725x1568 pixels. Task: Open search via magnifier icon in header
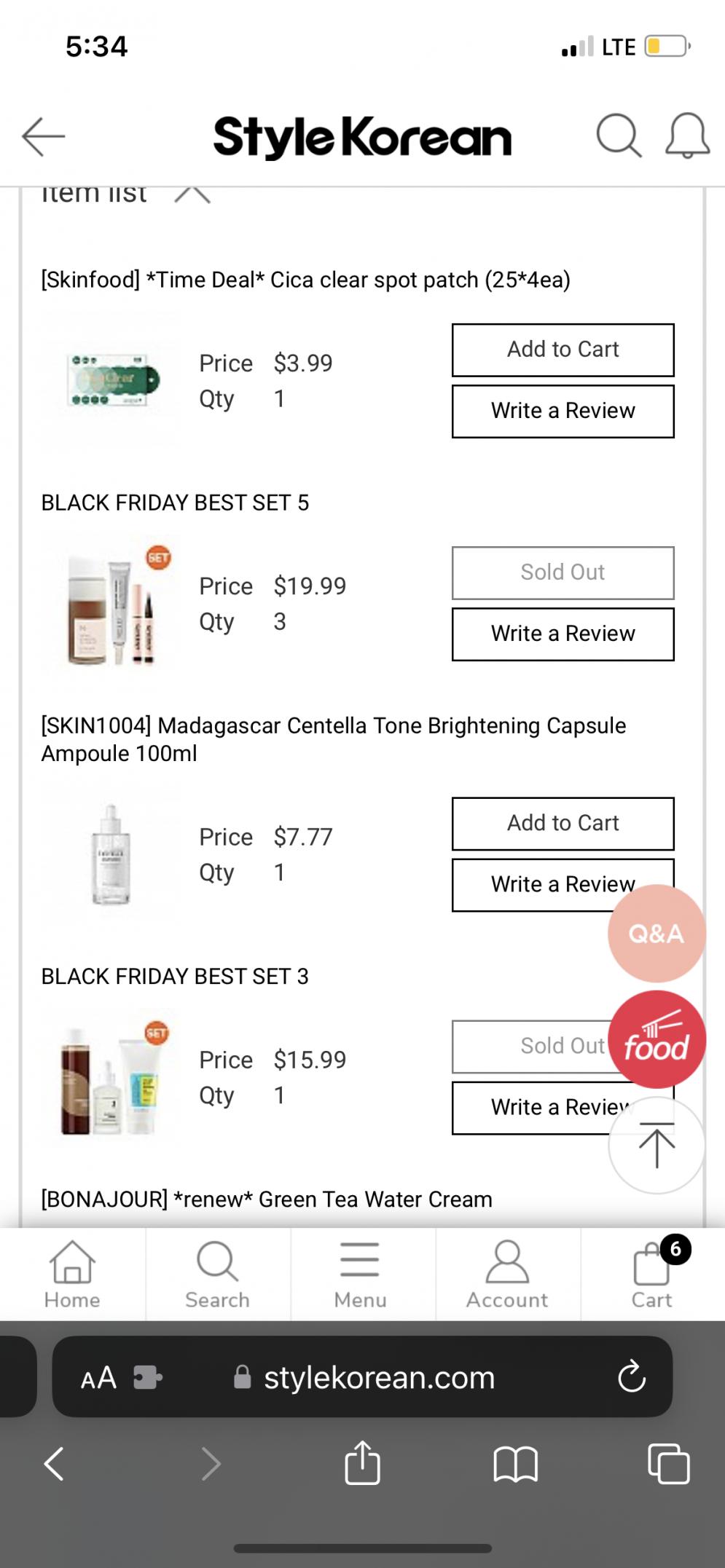[619, 135]
